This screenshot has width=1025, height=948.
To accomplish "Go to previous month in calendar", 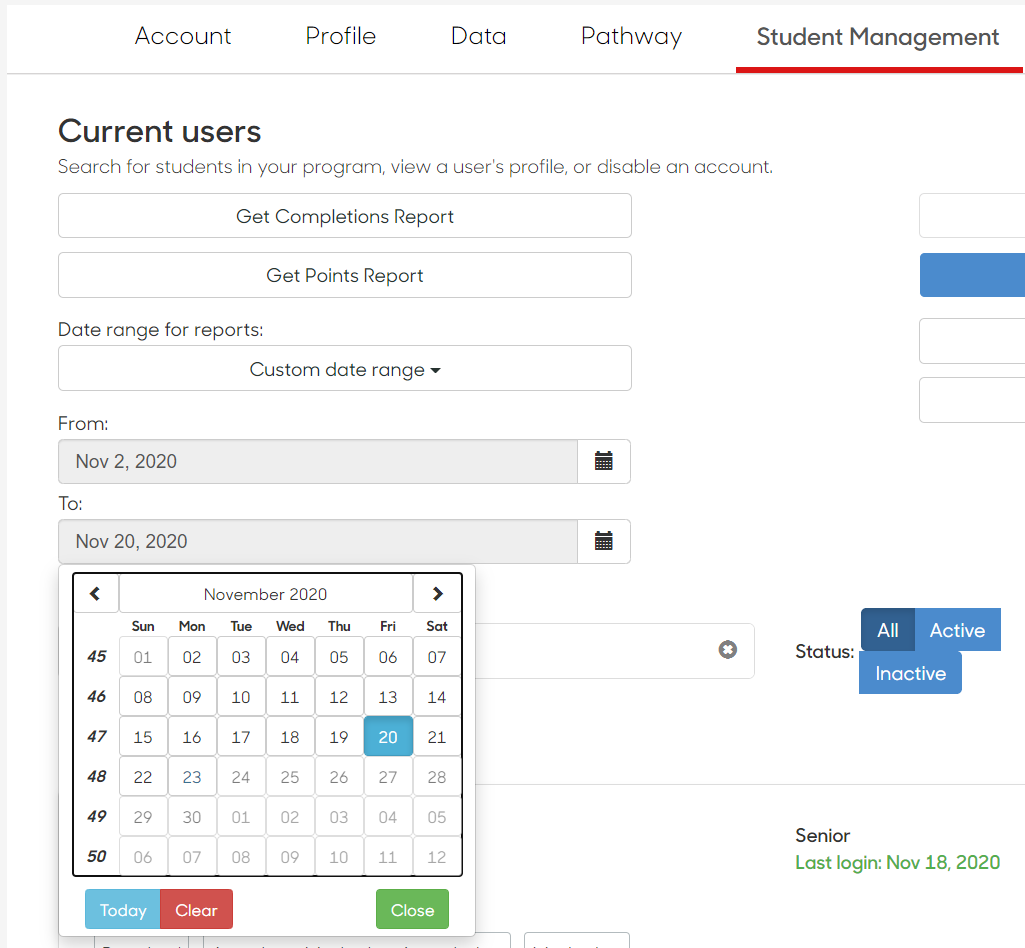I will (x=95, y=594).
